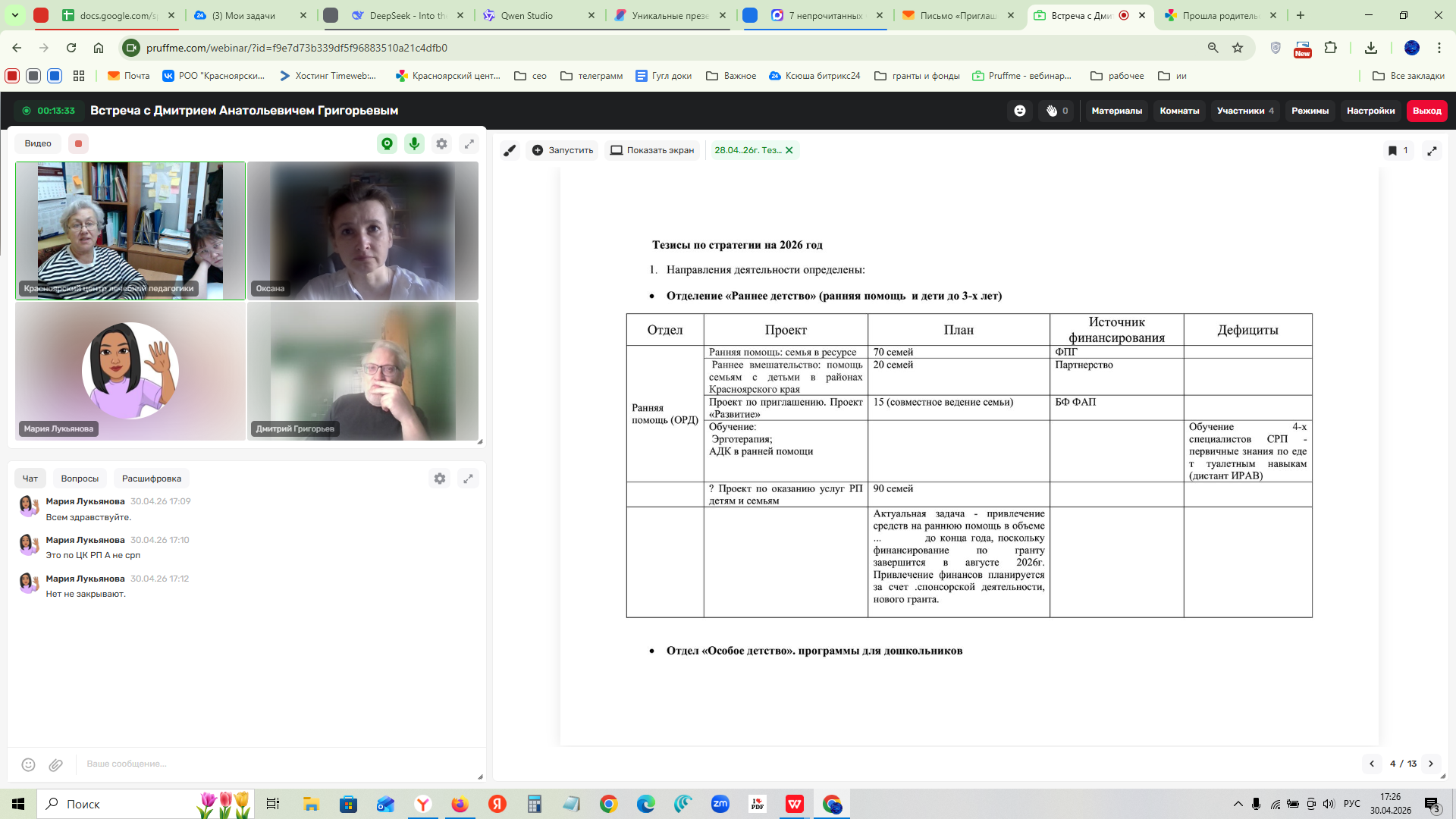Screen dimensions: 1456x819
Task: Open webinar Настройки
Action: [x=1370, y=111]
